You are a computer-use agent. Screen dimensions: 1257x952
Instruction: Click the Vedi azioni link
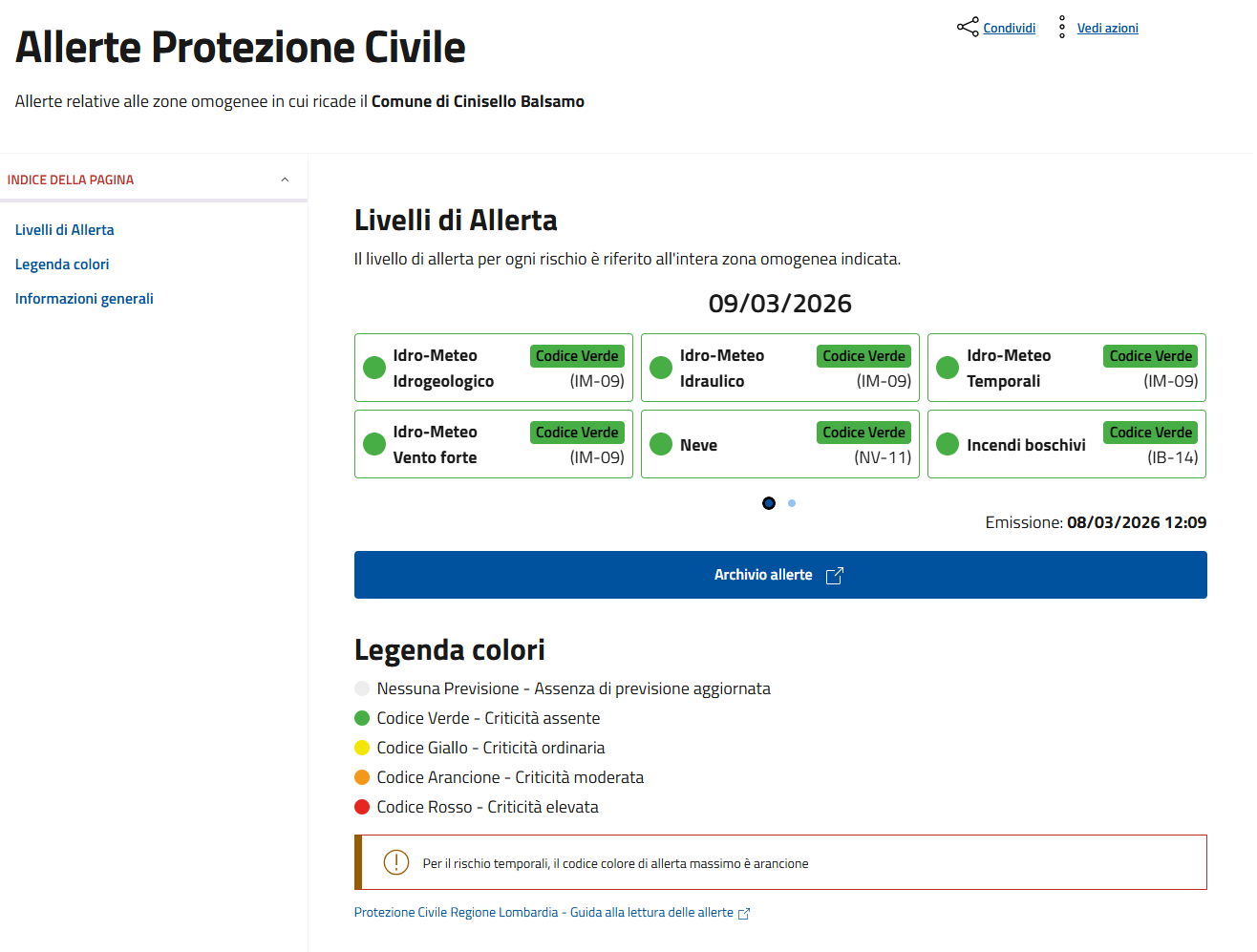pos(1107,29)
